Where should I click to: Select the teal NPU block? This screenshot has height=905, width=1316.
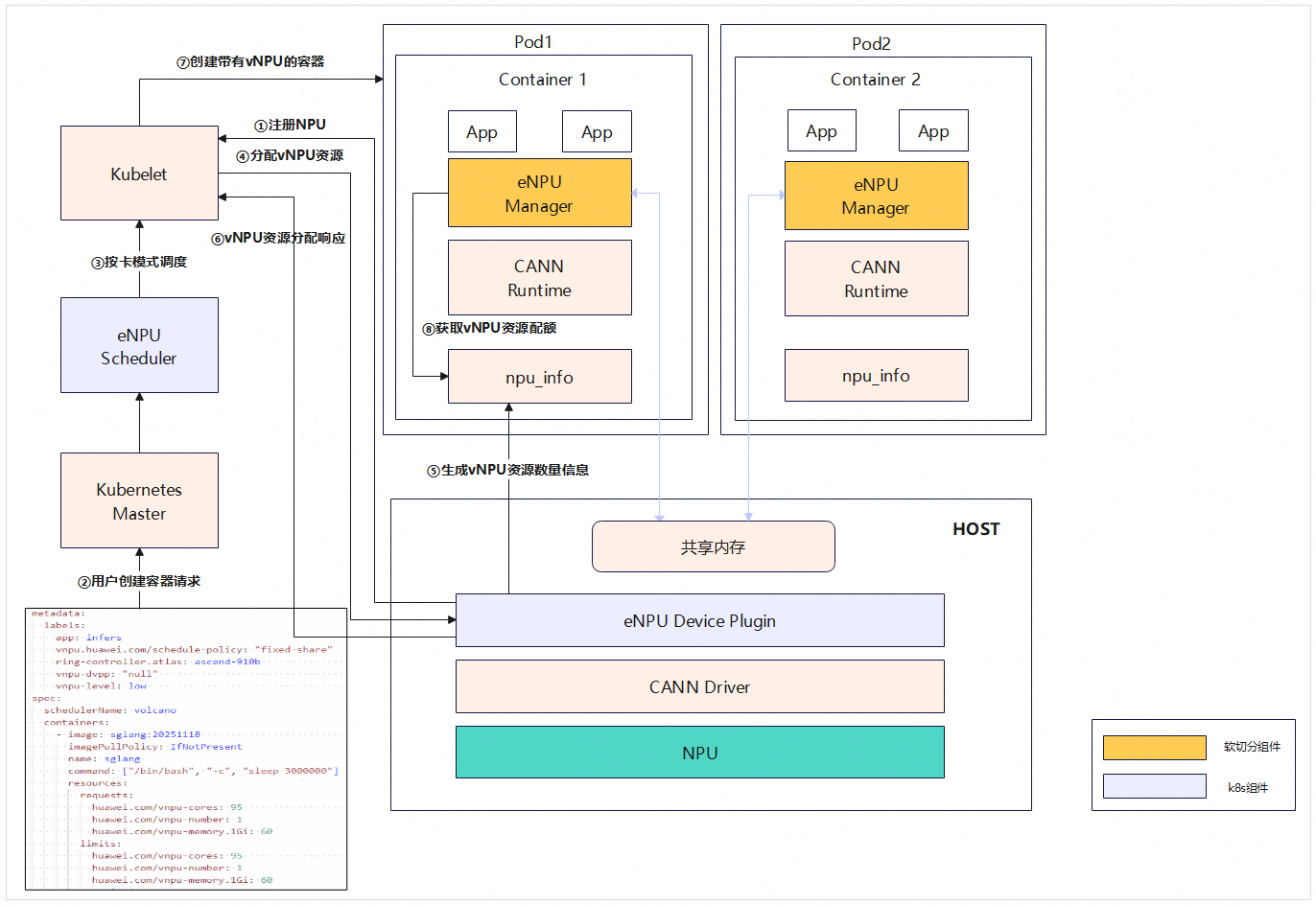[700, 753]
